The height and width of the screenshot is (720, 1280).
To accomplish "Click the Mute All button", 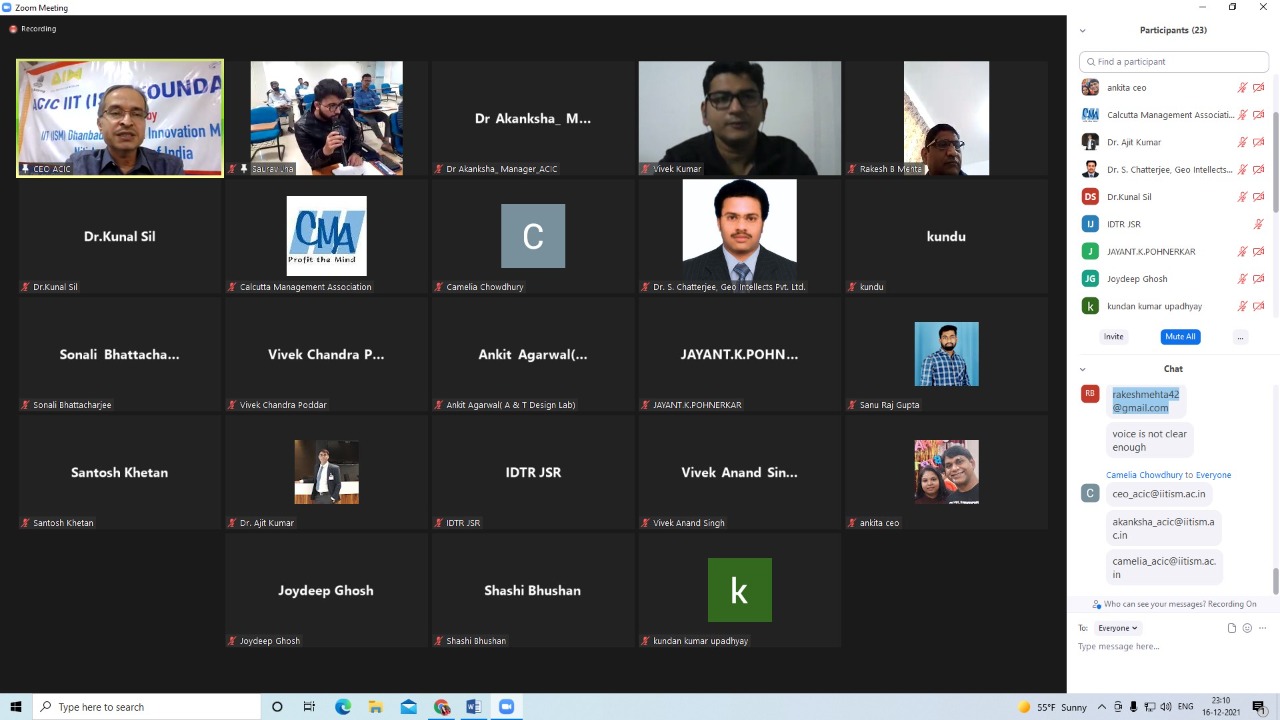I will [1180, 337].
